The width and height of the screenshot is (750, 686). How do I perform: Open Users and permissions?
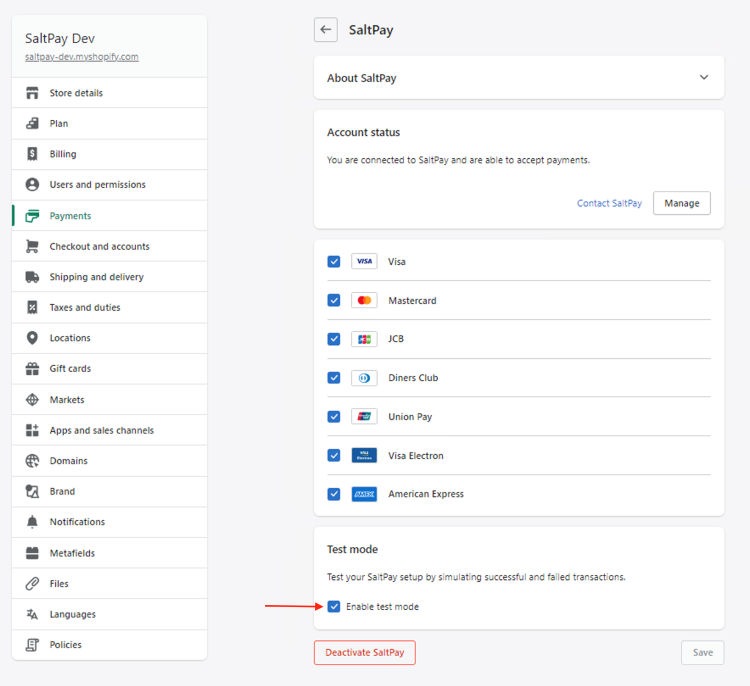pos(110,185)
